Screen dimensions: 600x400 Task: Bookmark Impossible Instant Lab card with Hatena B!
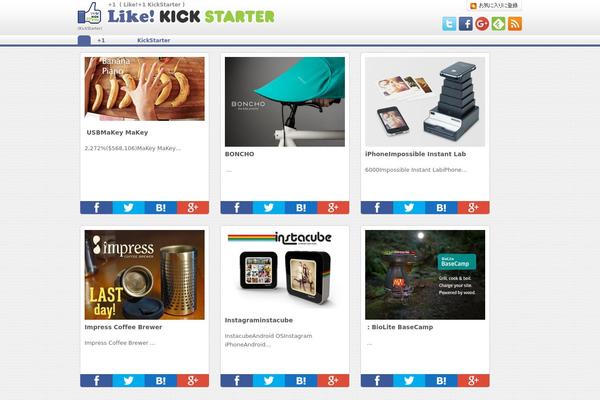point(441,207)
